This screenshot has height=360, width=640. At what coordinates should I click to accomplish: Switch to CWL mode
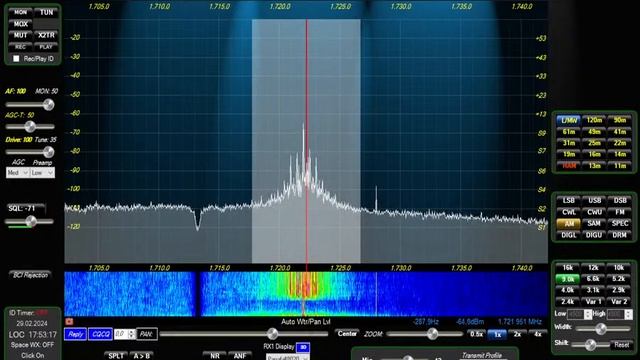(x=569, y=212)
